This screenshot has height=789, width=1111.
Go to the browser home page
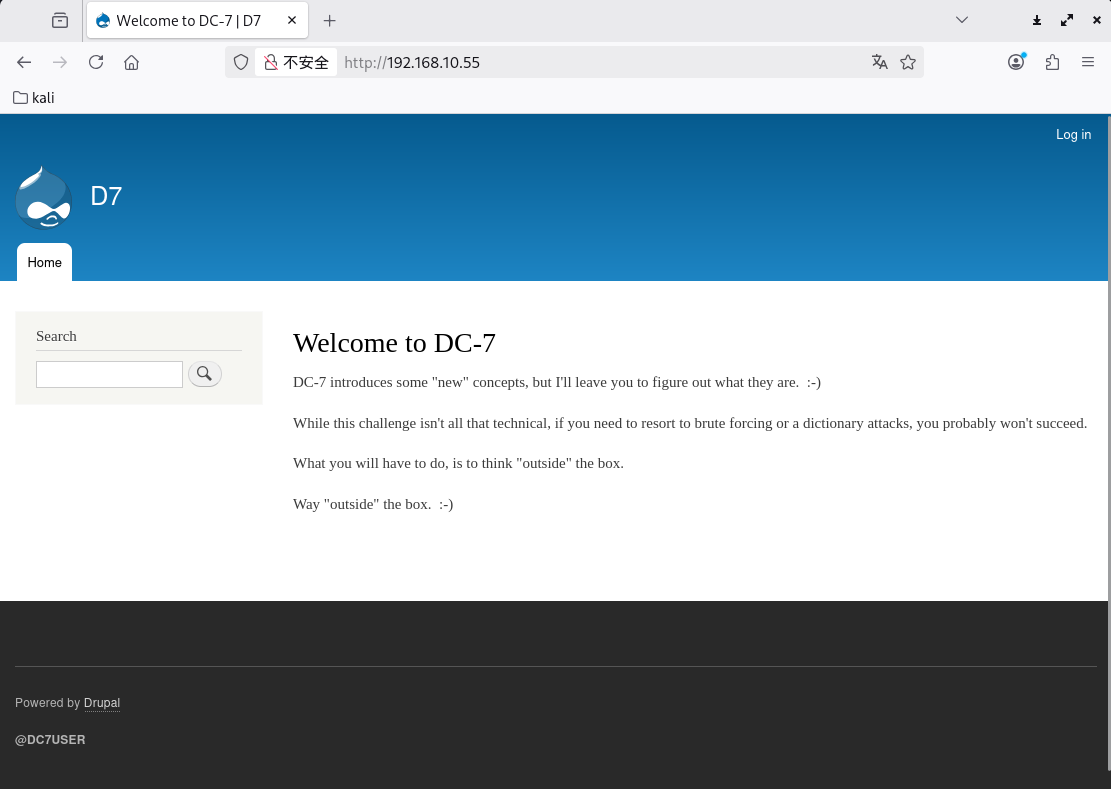click(x=131, y=62)
